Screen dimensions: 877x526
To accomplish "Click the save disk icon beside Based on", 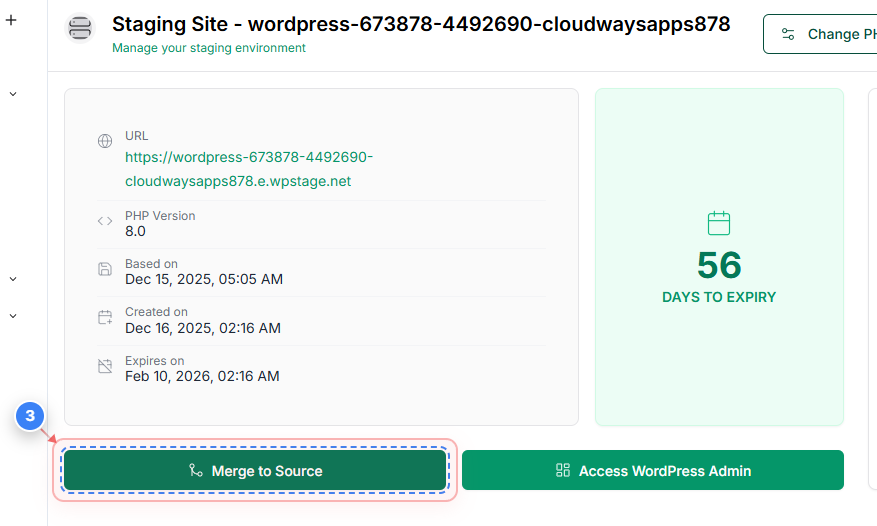I will coord(105,269).
